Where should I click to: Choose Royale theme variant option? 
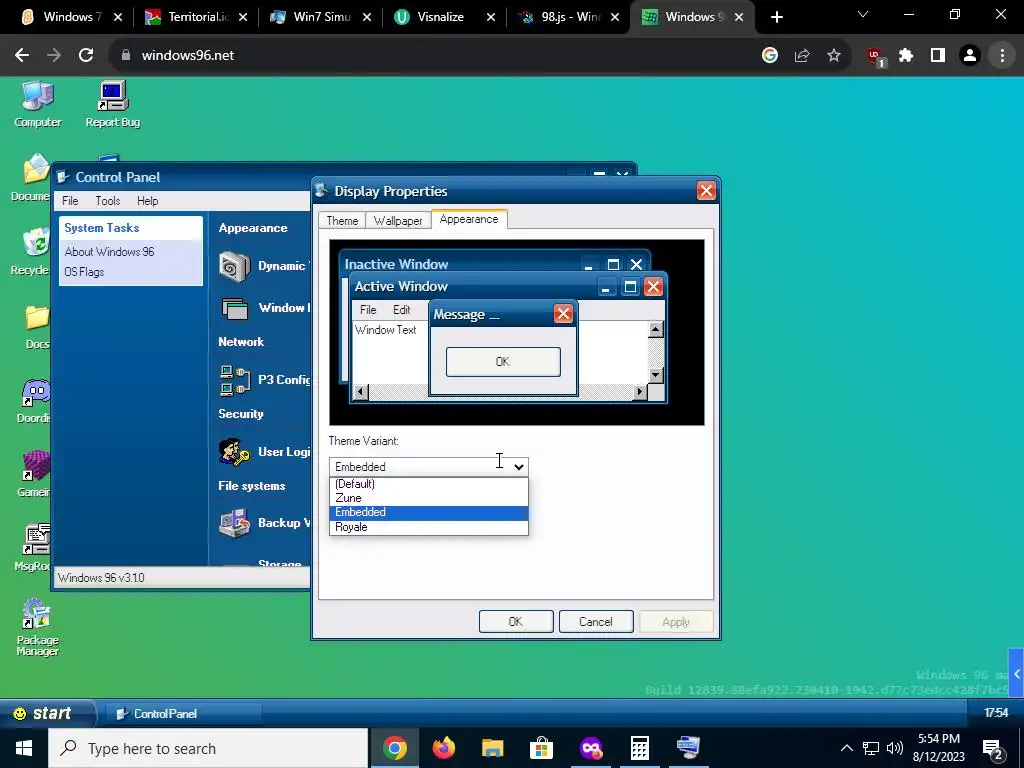(429, 527)
